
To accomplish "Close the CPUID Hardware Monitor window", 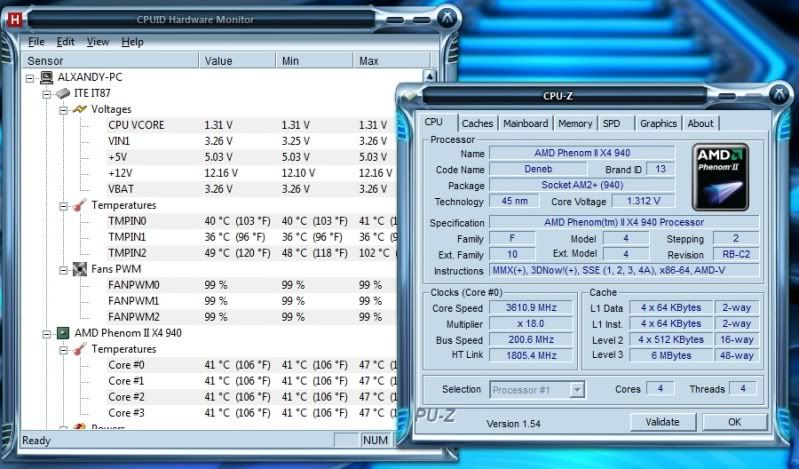I will click(x=448, y=19).
